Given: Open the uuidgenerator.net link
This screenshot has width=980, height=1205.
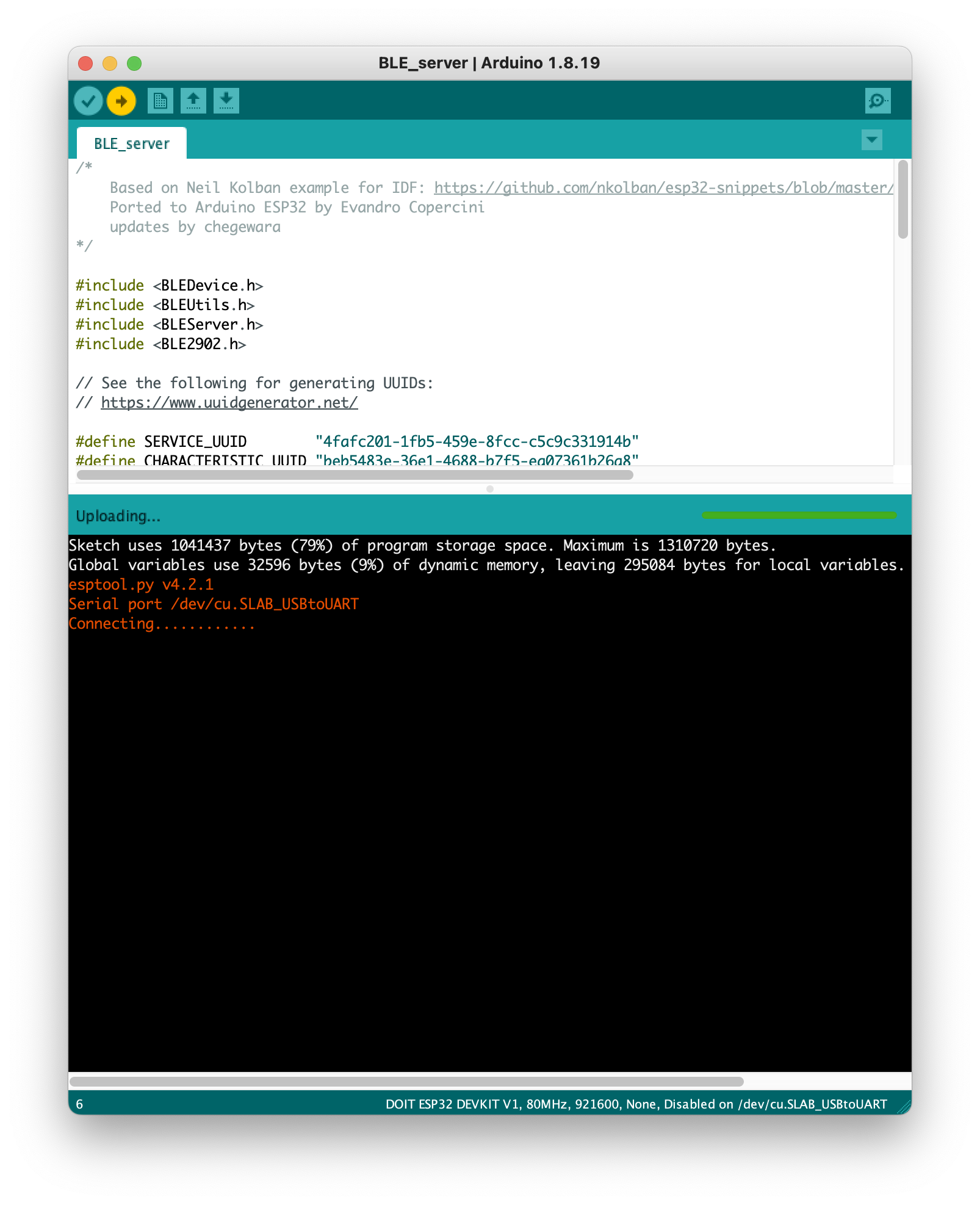Looking at the screenshot, I should 229,402.
